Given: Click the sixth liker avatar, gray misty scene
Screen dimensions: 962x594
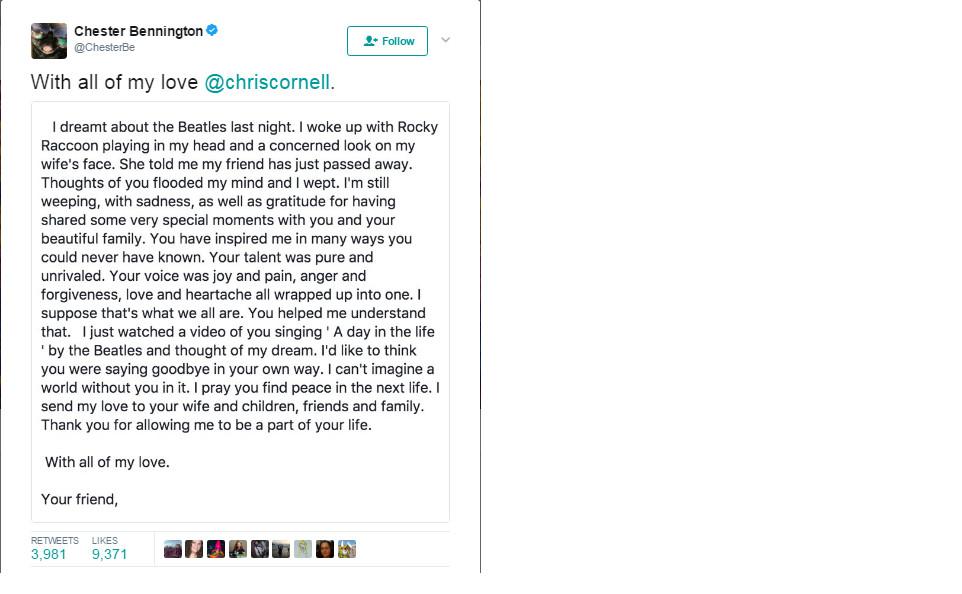Looking at the screenshot, I should [x=281, y=549].
